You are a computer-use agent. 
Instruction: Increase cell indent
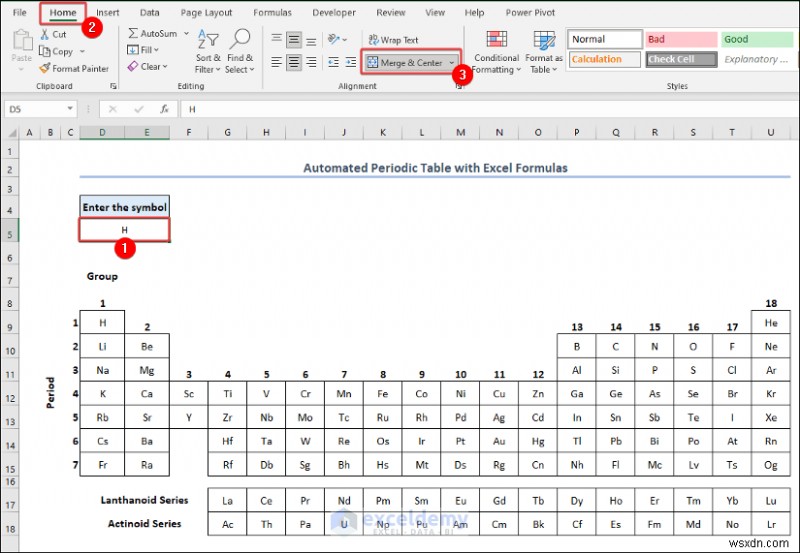[351, 62]
